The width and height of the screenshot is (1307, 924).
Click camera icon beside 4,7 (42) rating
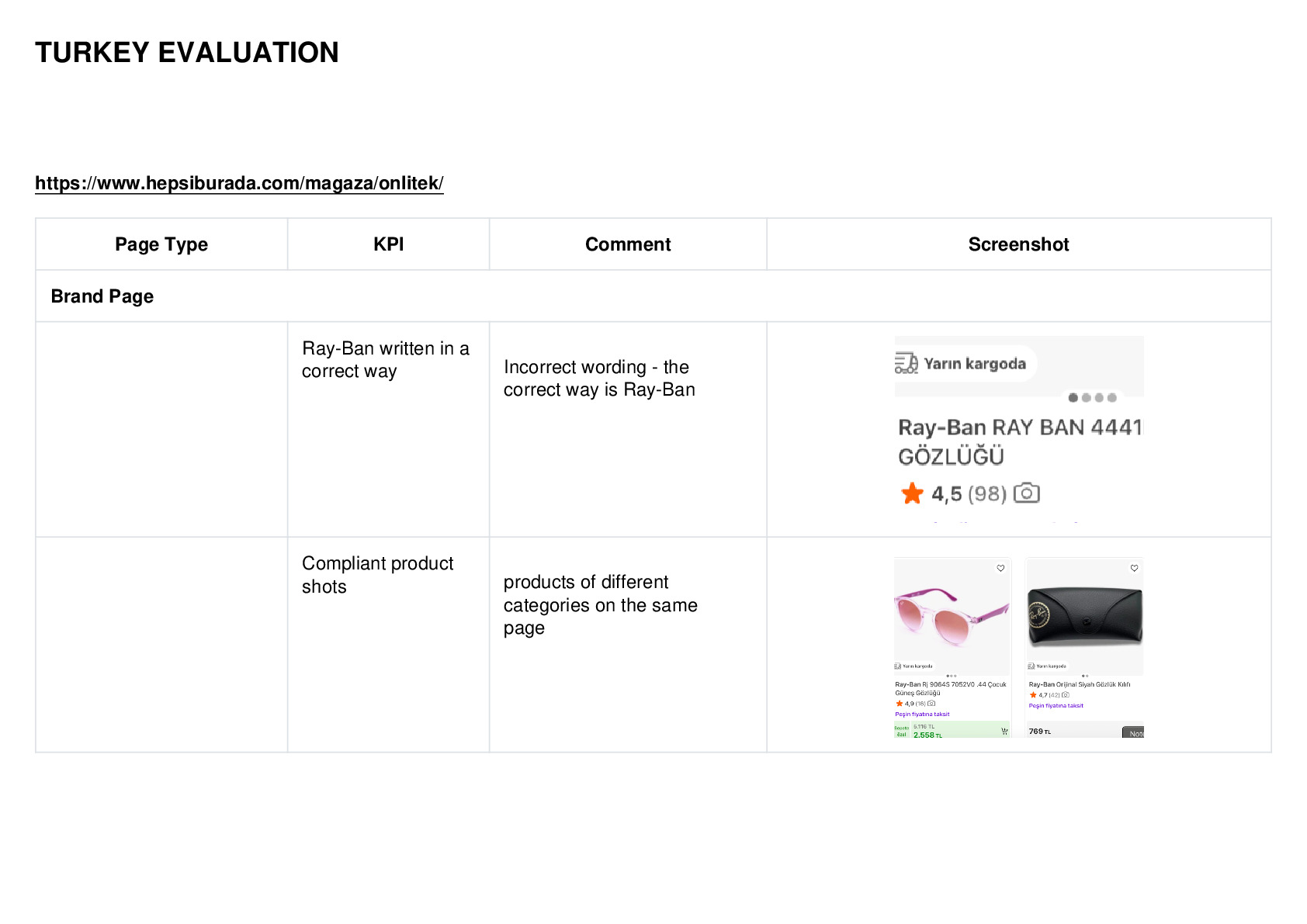tap(1065, 695)
